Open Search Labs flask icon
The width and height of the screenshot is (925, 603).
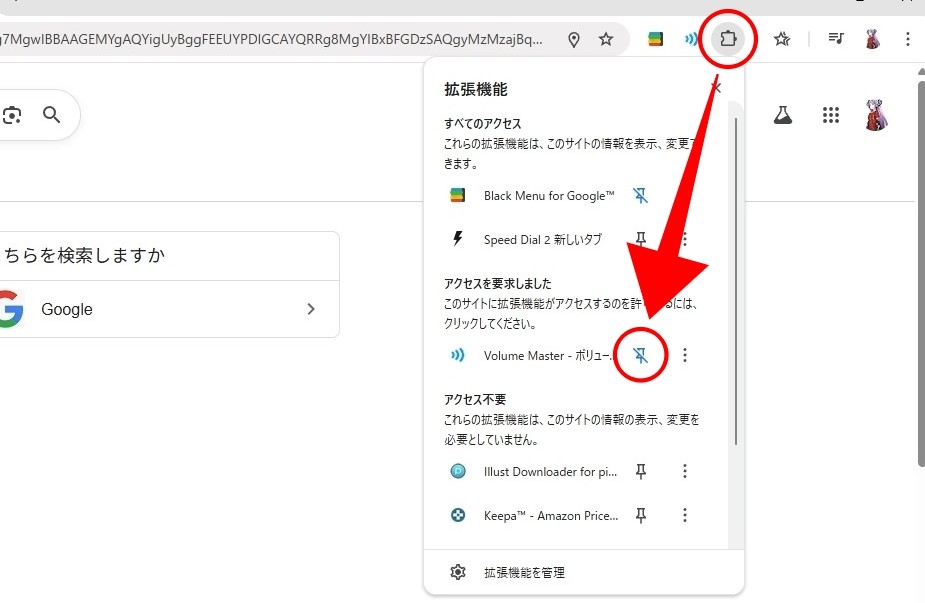click(x=782, y=116)
